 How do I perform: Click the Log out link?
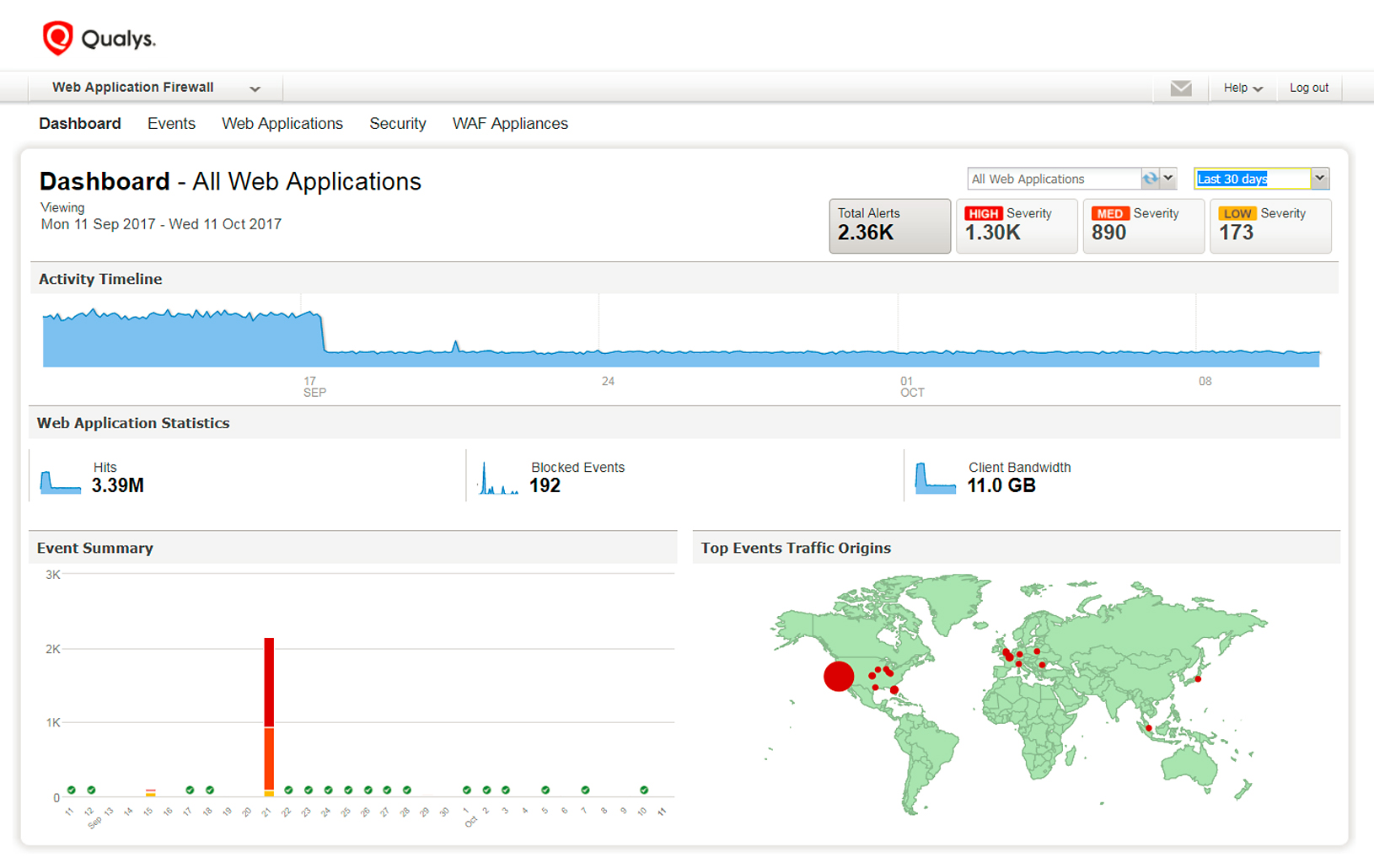(x=1308, y=88)
